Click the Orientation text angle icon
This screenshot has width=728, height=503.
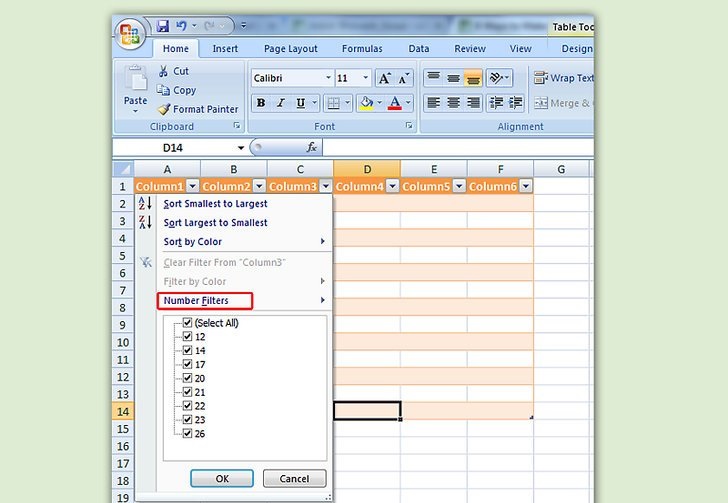[496, 78]
